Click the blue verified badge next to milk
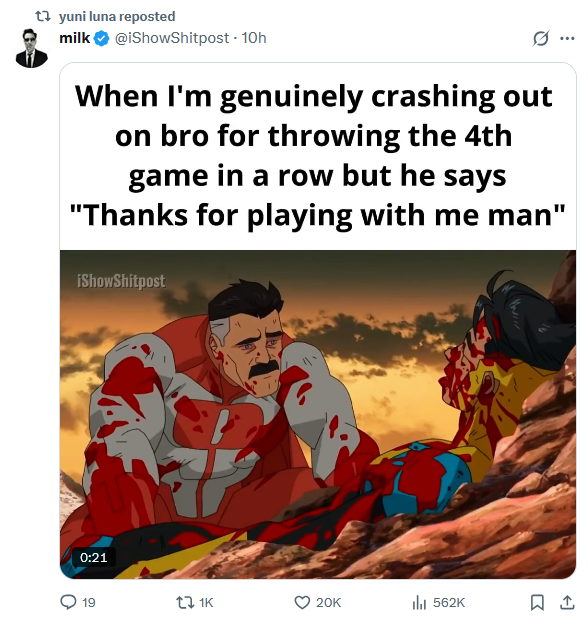This screenshot has height=620, width=588. [x=102, y=38]
